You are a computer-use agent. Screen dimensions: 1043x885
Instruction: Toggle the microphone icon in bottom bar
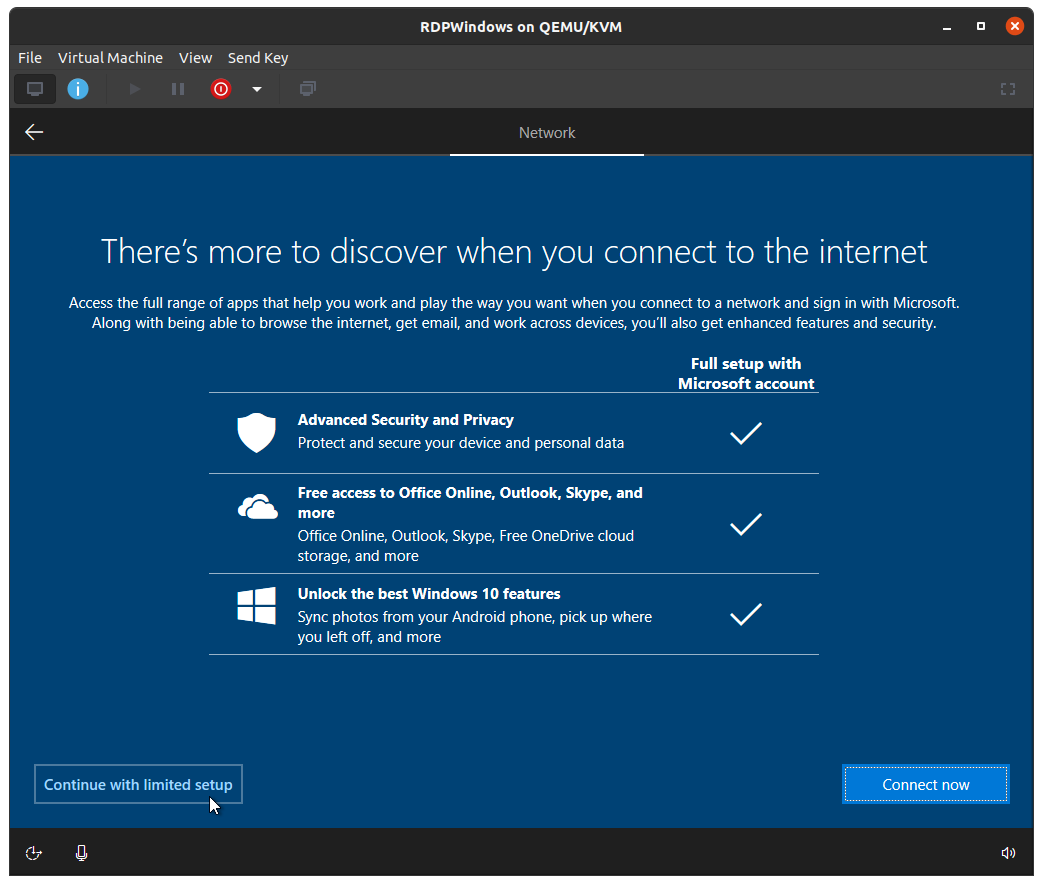coord(82,853)
